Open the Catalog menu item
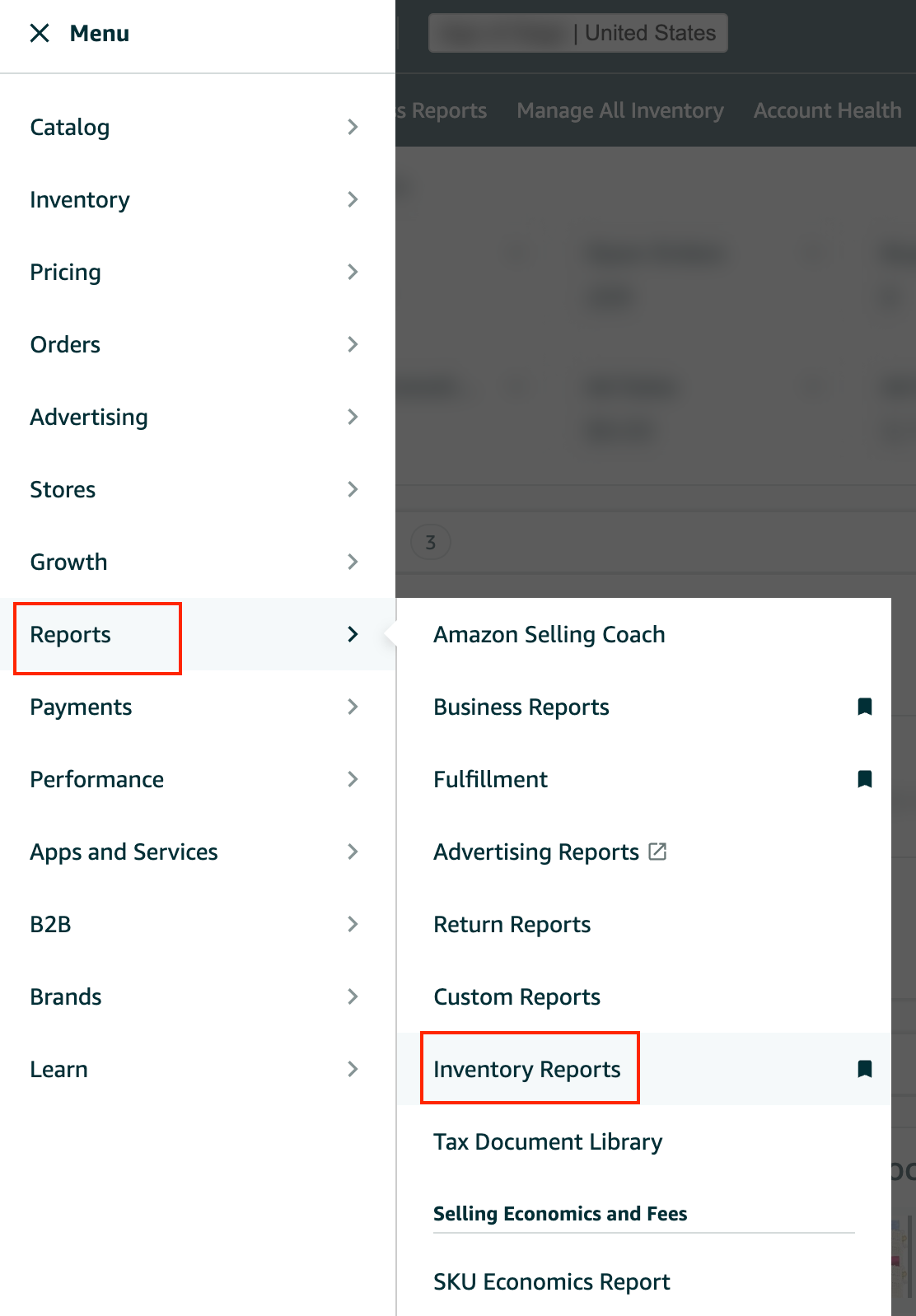This screenshot has width=916, height=1316. pyautogui.click(x=70, y=128)
